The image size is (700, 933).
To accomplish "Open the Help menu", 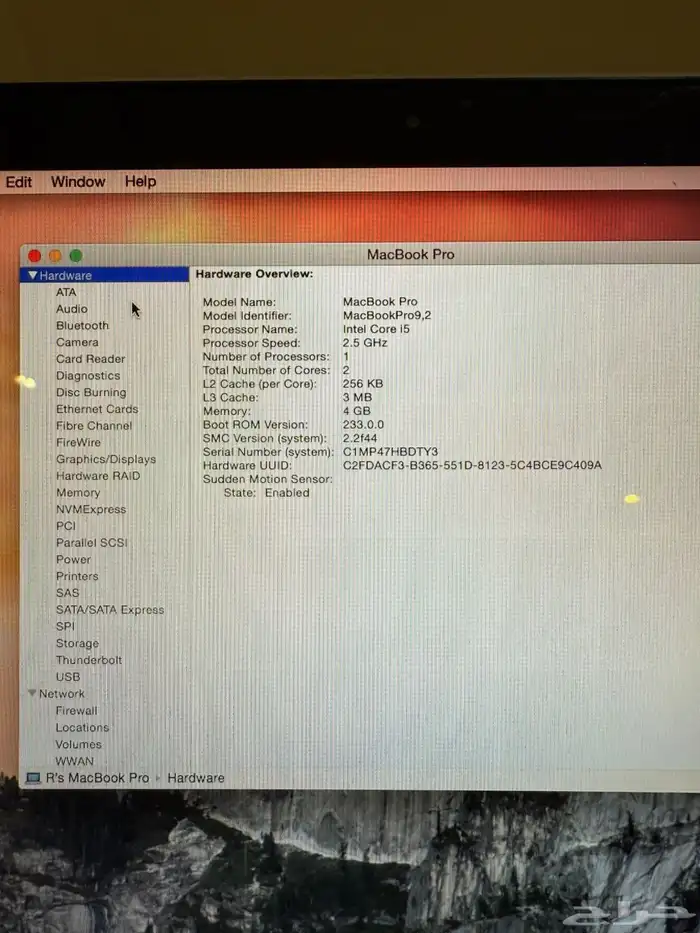I will point(140,182).
